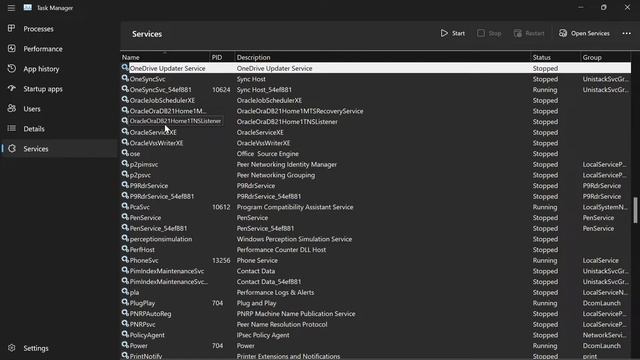This screenshot has height=360, width=640.
Task: Select the OracleOraDB21Home1TNSListener service
Action: point(376,121)
